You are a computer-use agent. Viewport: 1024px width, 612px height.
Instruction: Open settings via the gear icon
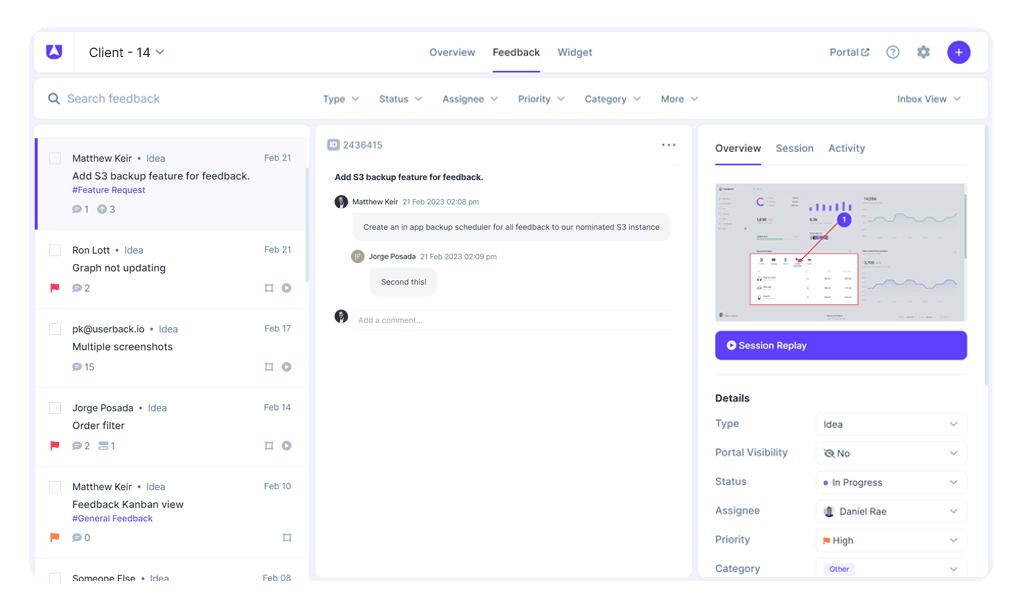coord(923,52)
